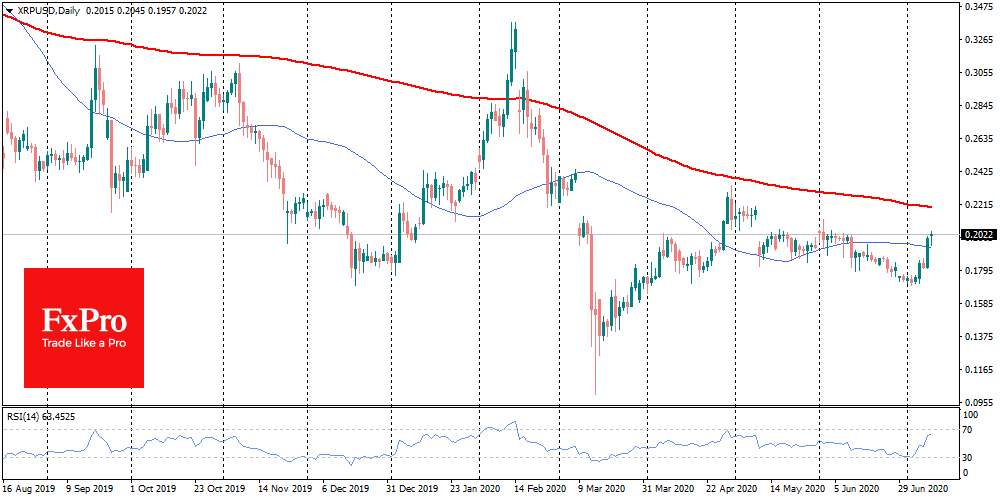Click the 22 Apr 2020 date label
The image size is (1000, 500).
[735, 488]
